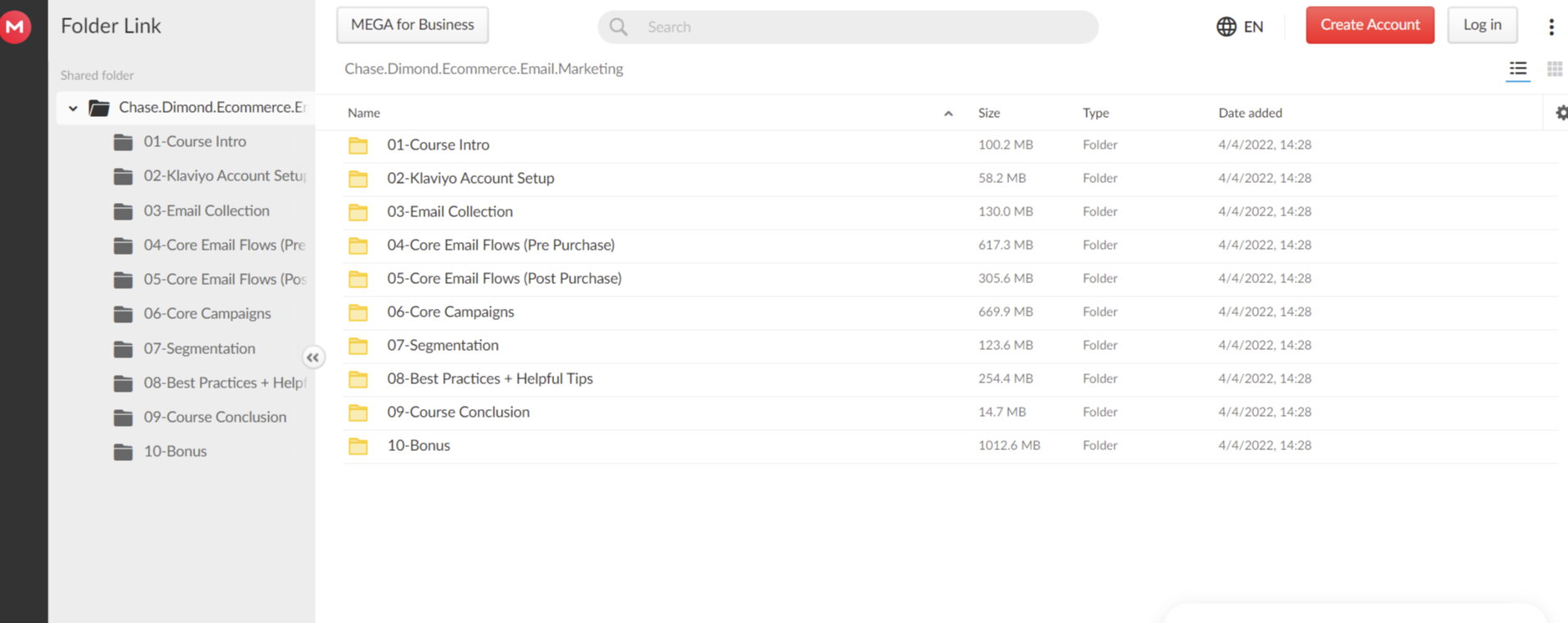Image resolution: width=1568 pixels, height=623 pixels.
Task: Open 09-Course Conclusion in file list
Action: point(458,412)
